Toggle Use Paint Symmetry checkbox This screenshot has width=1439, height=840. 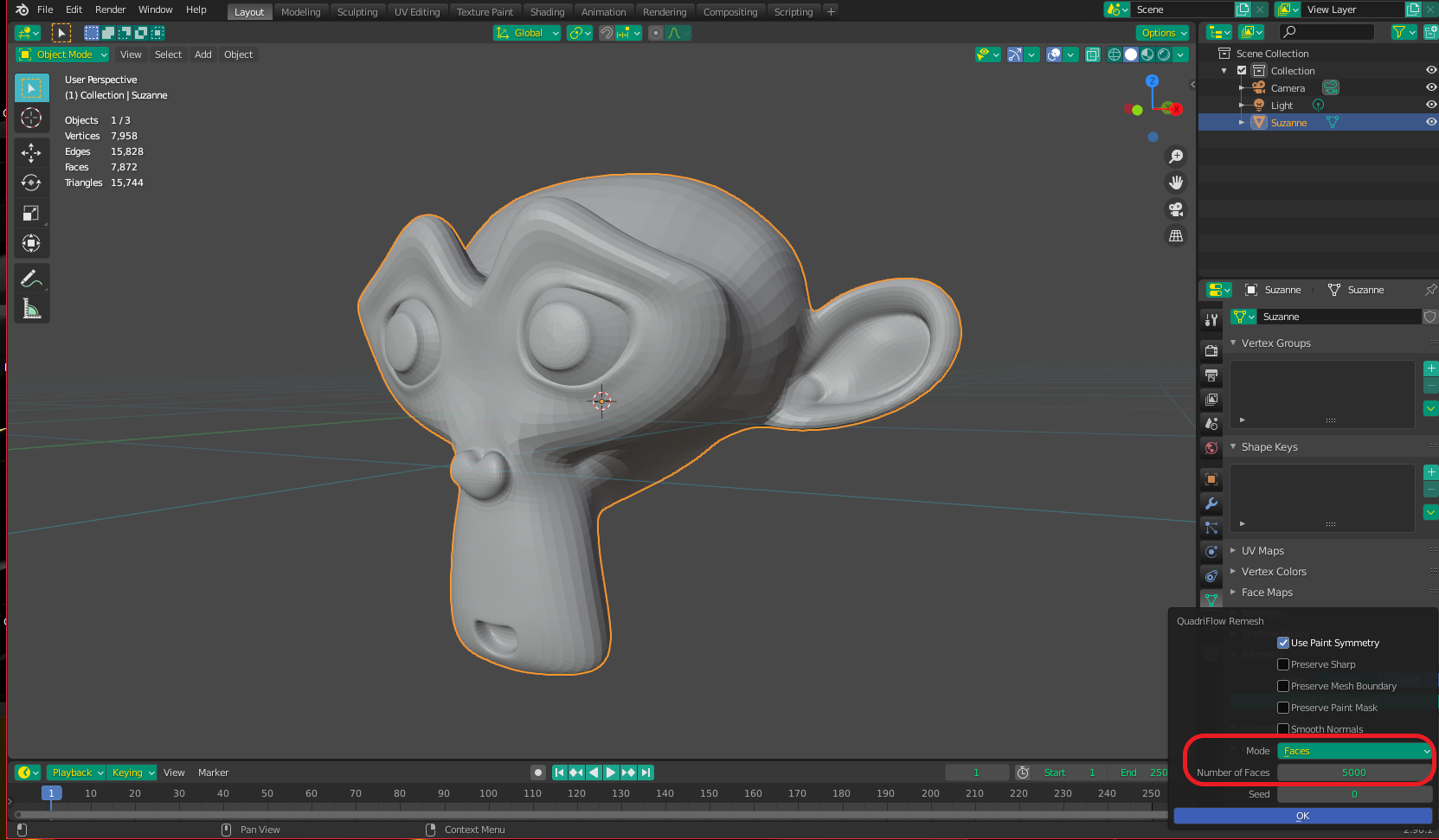[1283, 643]
